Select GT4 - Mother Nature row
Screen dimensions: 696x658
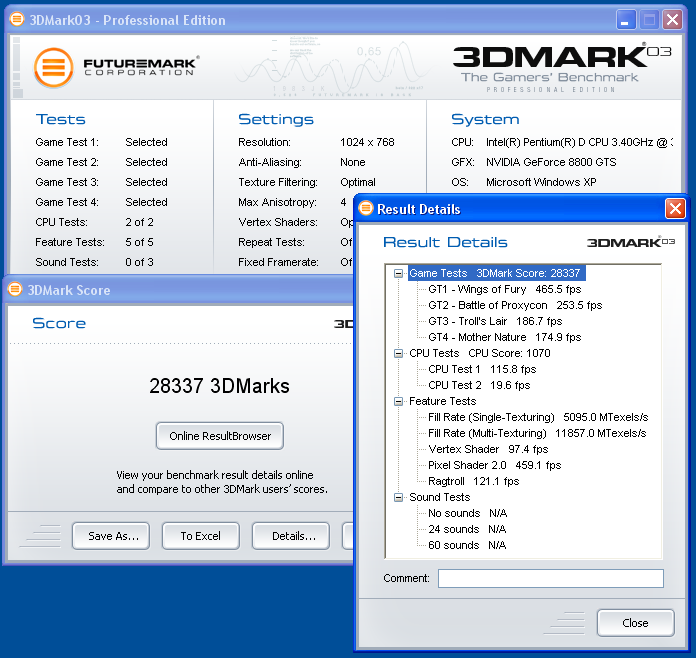(x=505, y=337)
